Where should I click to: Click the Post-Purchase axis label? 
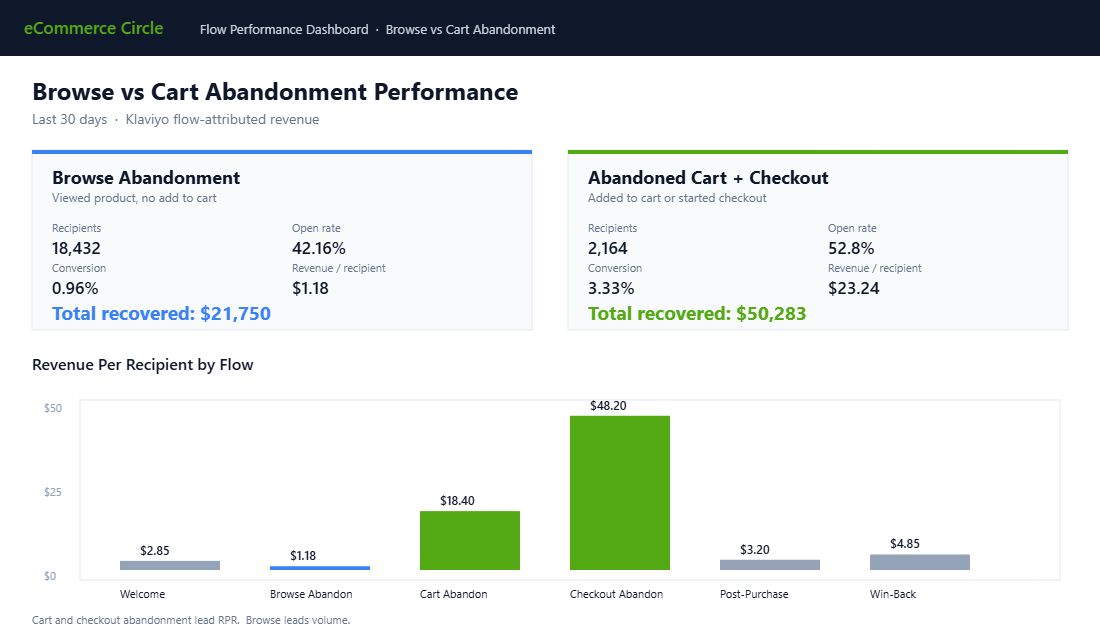(754, 594)
